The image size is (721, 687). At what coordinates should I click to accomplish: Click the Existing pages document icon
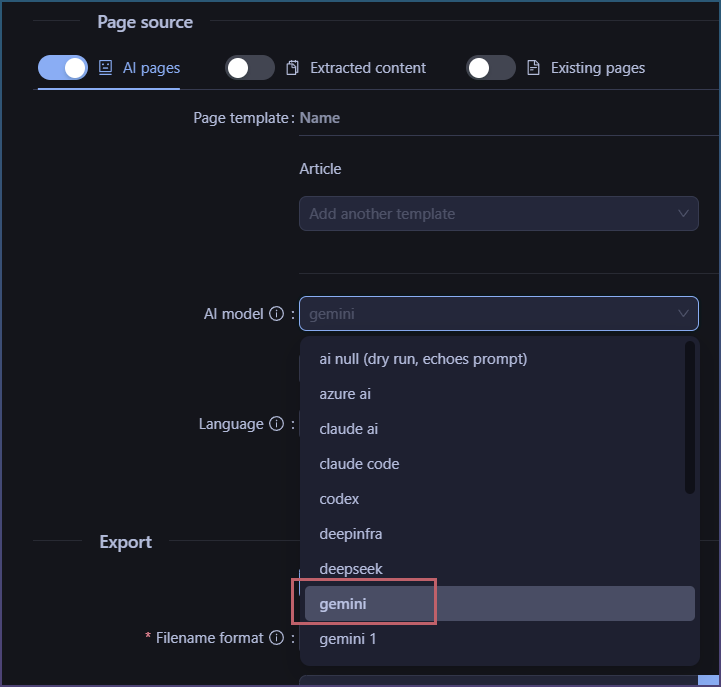(x=533, y=68)
